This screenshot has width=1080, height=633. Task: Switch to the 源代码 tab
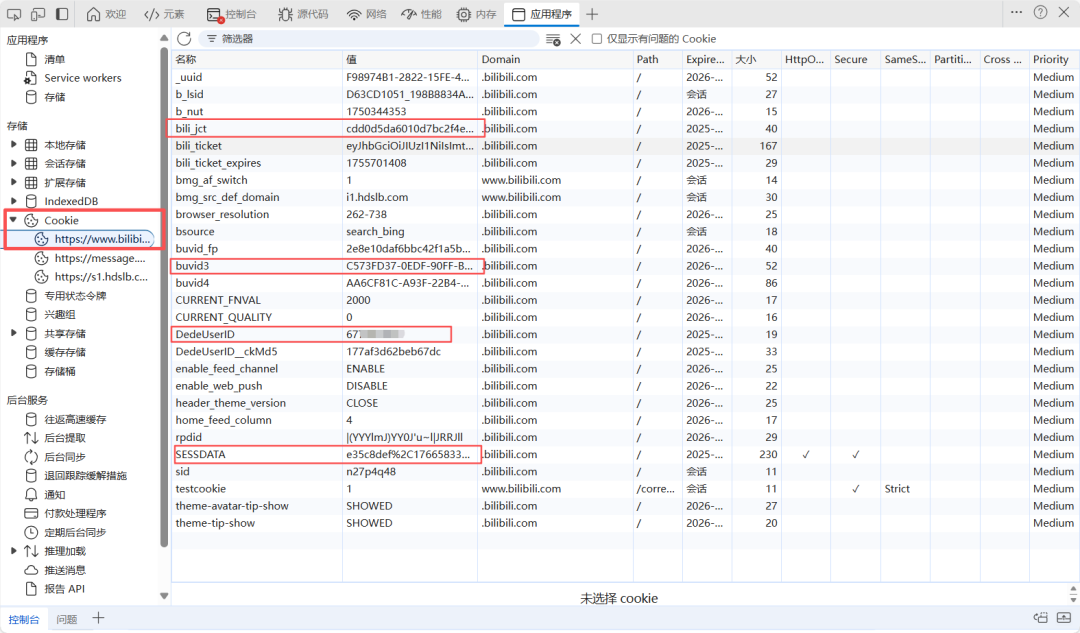tap(303, 14)
